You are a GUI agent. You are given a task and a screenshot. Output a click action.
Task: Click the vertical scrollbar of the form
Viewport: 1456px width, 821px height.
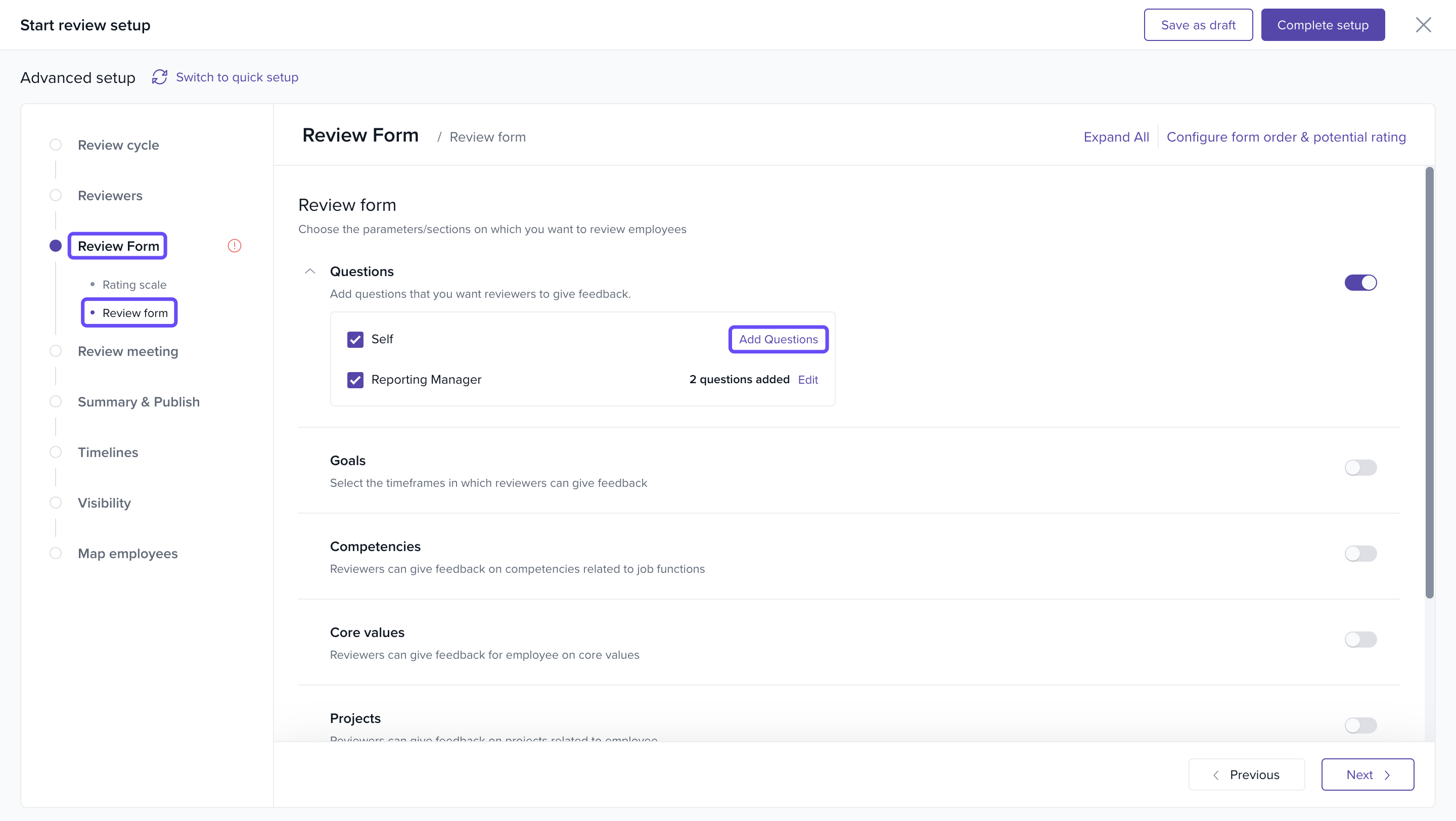tap(1429, 382)
